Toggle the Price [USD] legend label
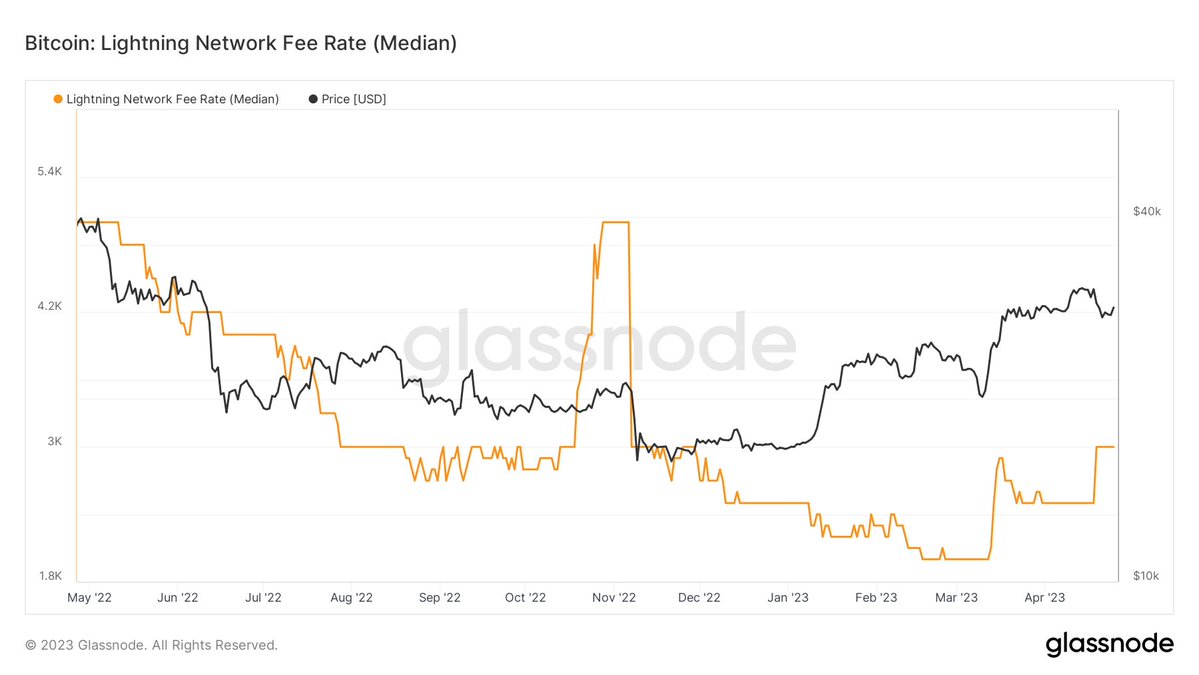The width and height of the screenshot is (1199, 675). pos(353,99)
